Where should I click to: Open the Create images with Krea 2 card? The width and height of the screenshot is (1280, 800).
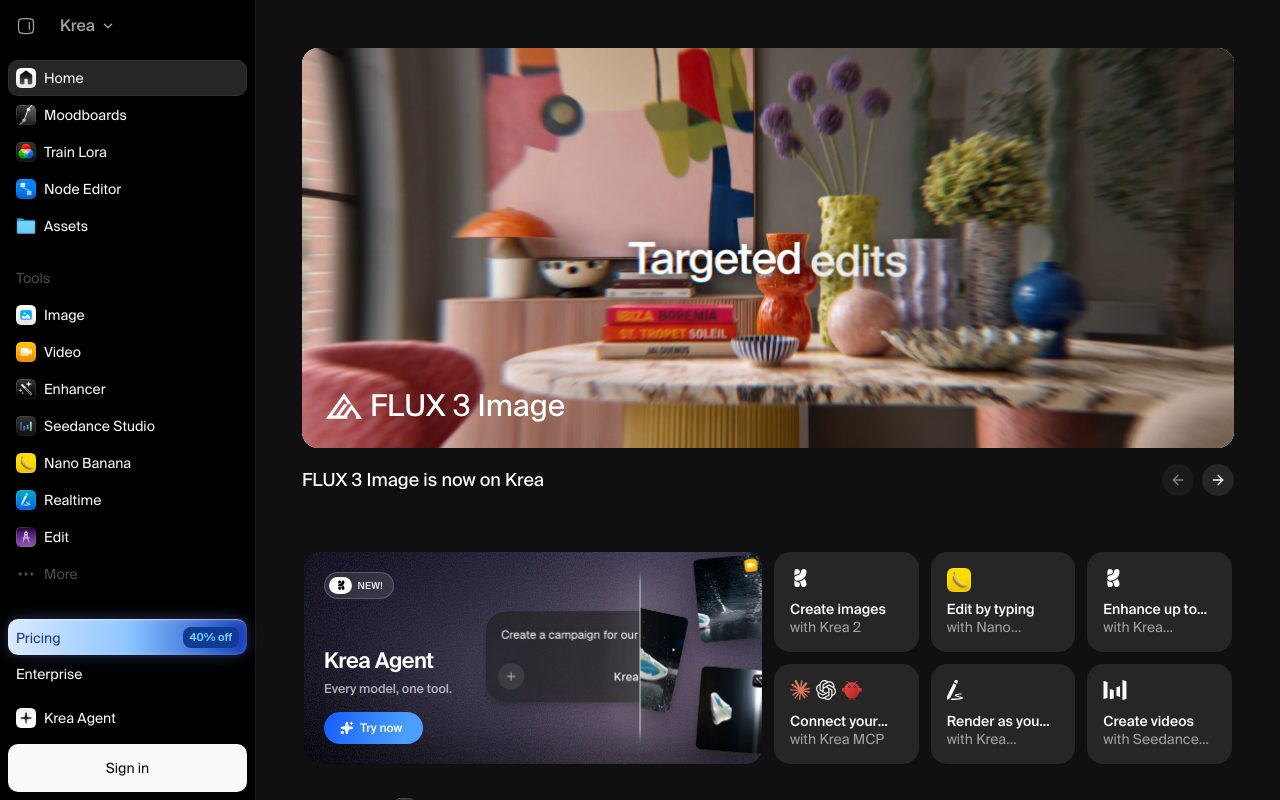[x=846, y=602]
